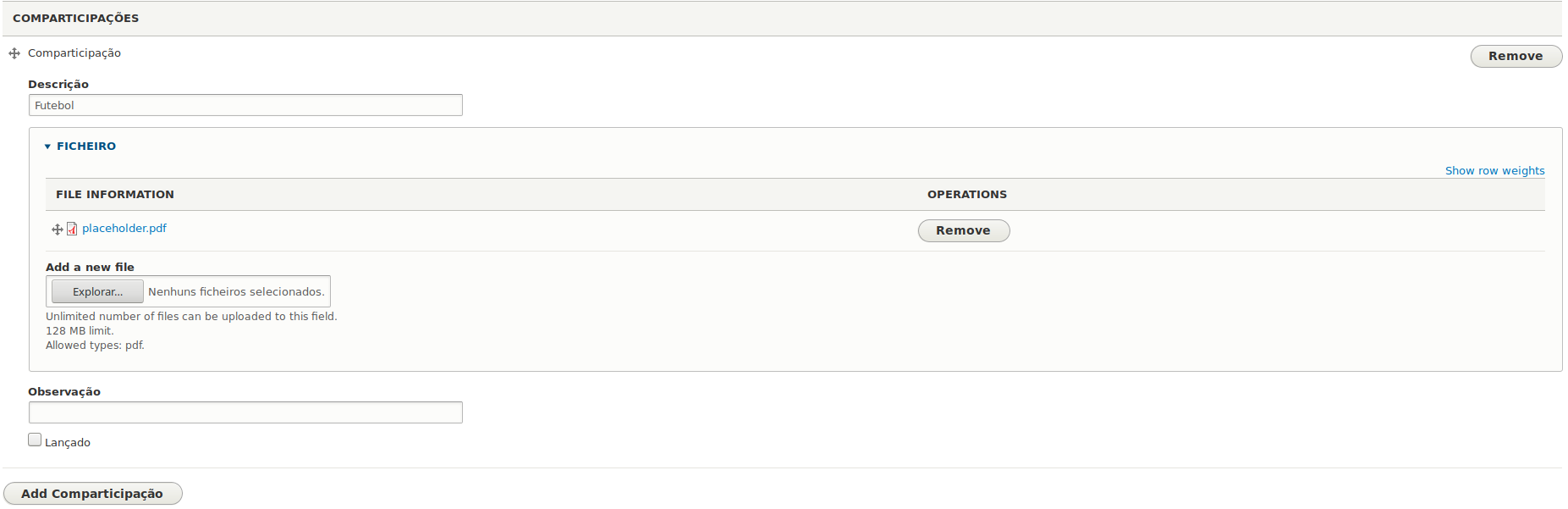
Task: Click the Show row weights link
Action: point(1494,171)
